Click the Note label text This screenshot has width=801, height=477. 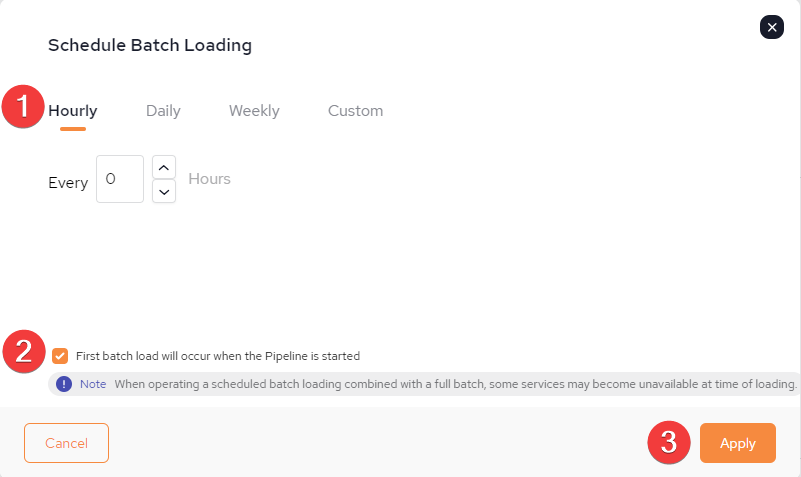coord(93,384)
